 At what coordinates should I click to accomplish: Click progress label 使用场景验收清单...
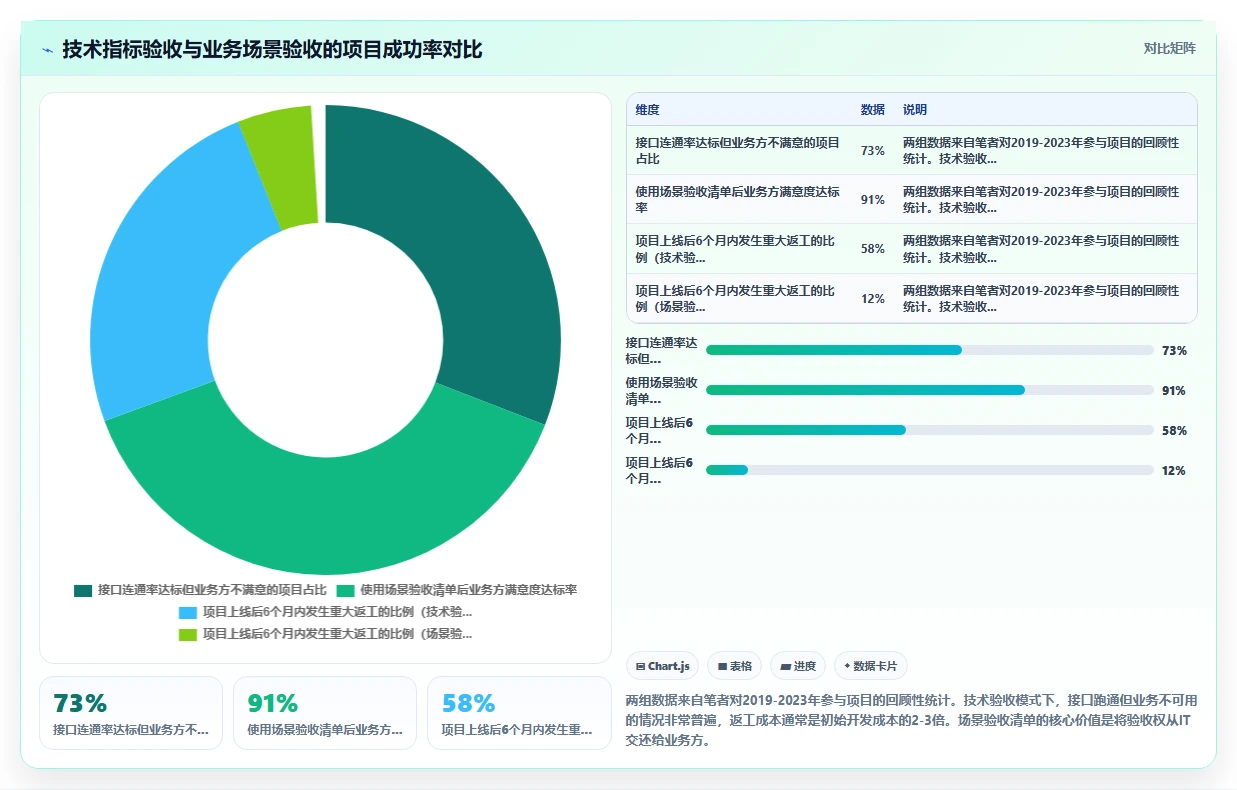661,390
